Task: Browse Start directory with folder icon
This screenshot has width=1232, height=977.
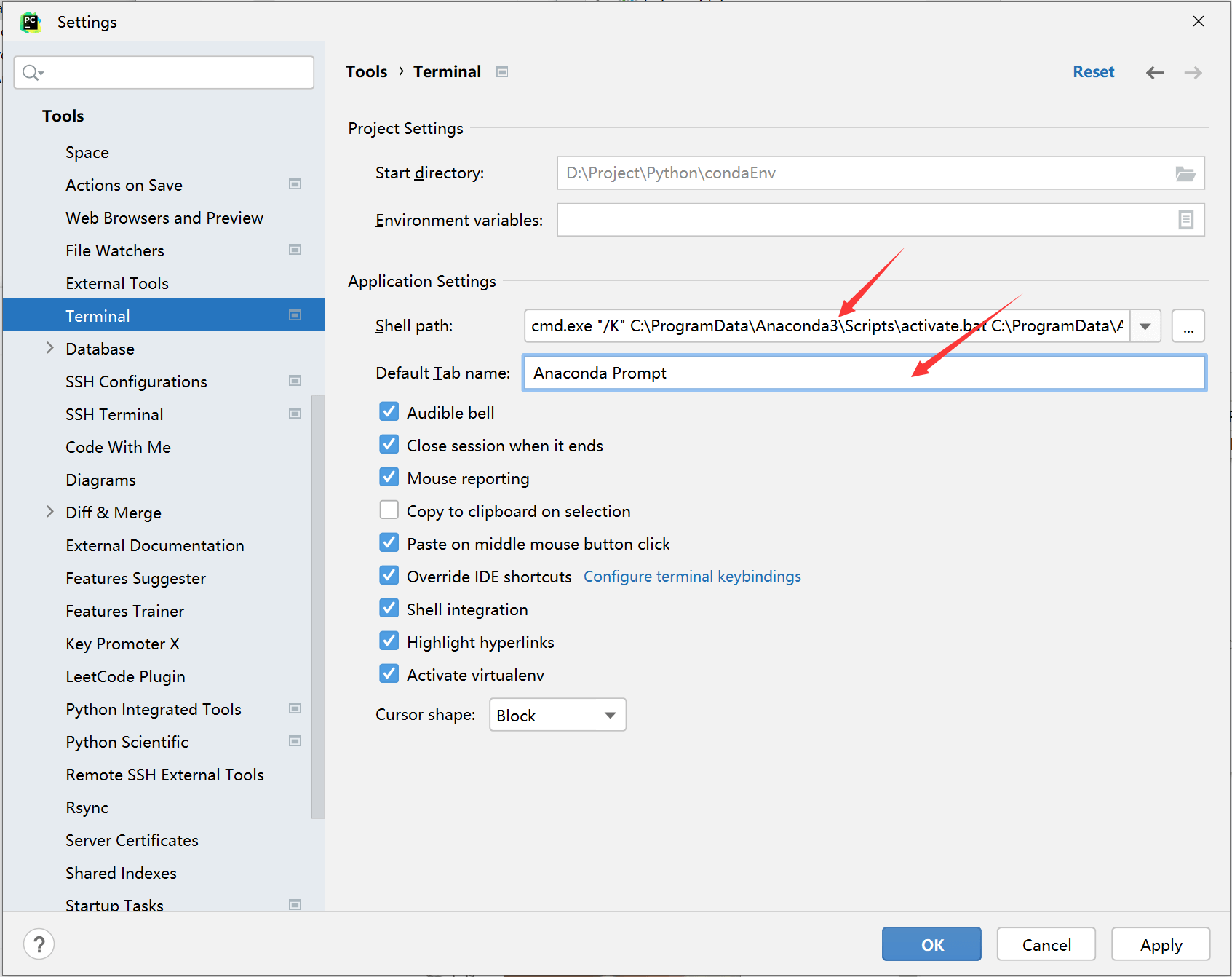Action: coord(1185,173)
